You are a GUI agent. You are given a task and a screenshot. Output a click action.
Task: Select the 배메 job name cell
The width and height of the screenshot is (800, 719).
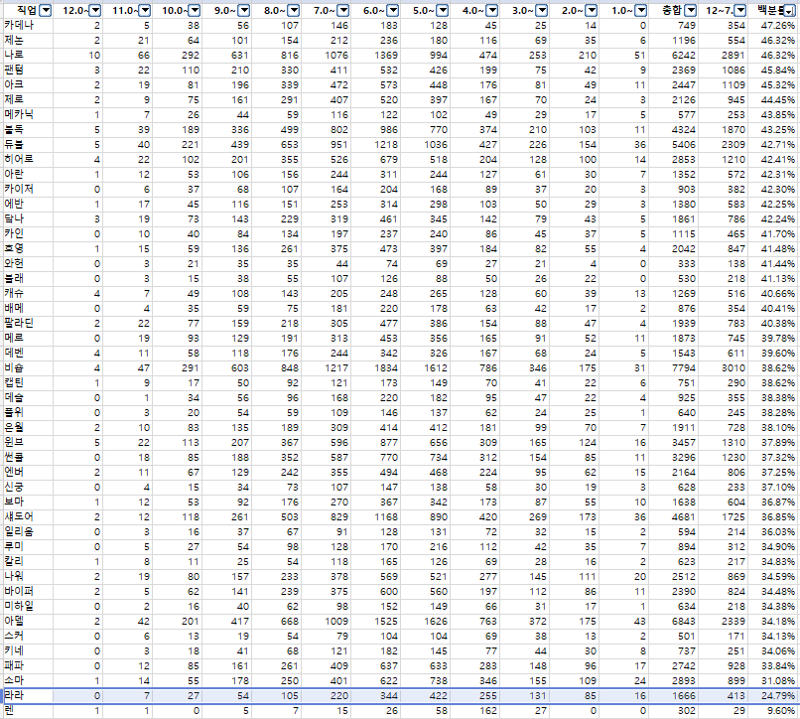[x=28, y=308]
